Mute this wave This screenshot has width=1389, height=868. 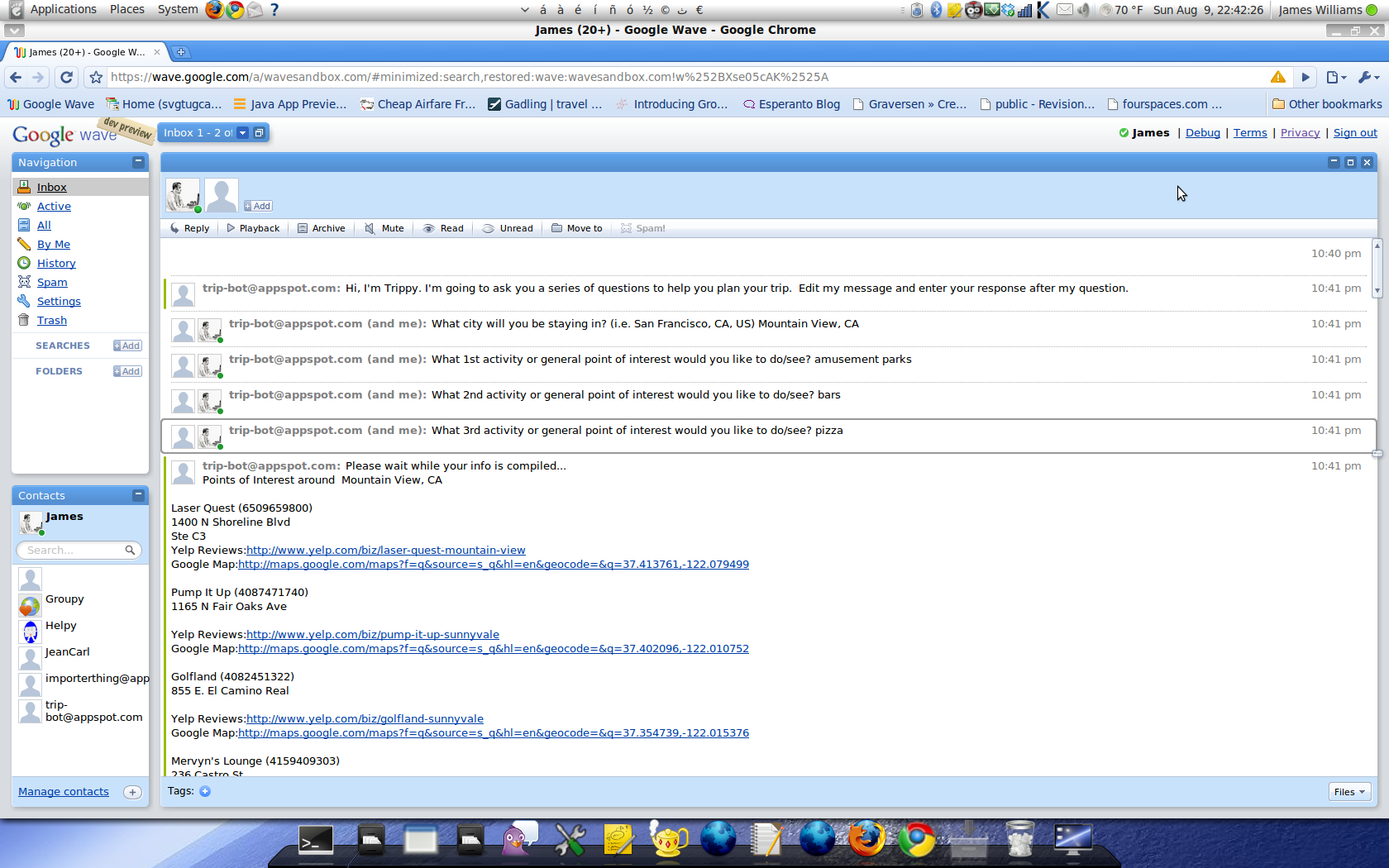[x=384, y=228]
